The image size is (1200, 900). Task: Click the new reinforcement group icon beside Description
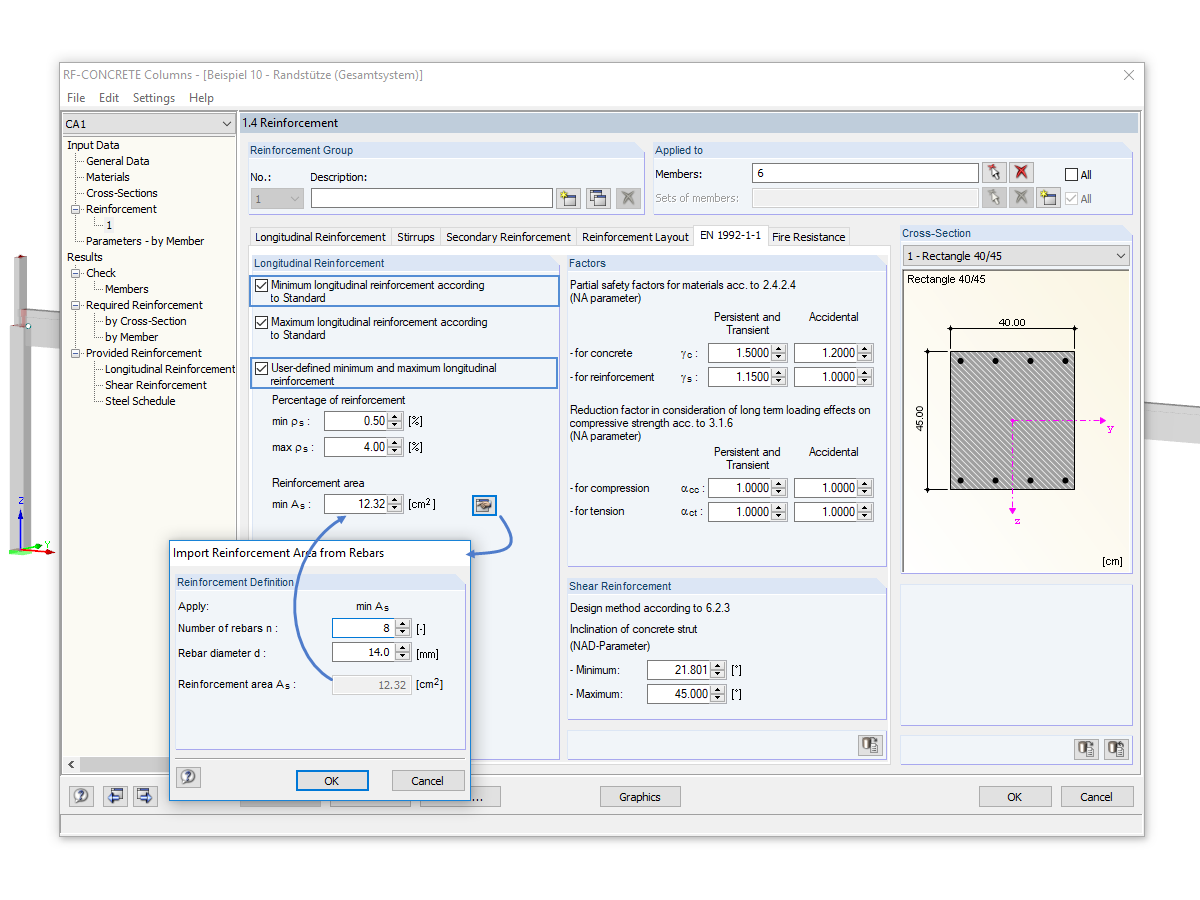pyautogui.click(x=567, y=198)
